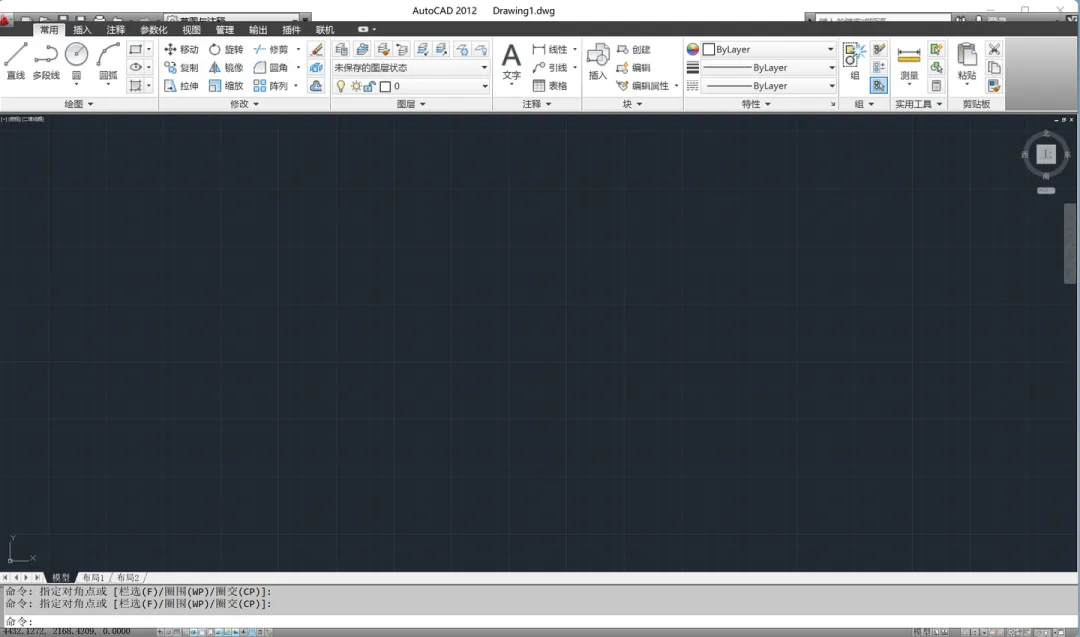Click the erase pencil icon in Modify panel
The width and height of the screenshot is (1080, 637).
tap(316, 49)
